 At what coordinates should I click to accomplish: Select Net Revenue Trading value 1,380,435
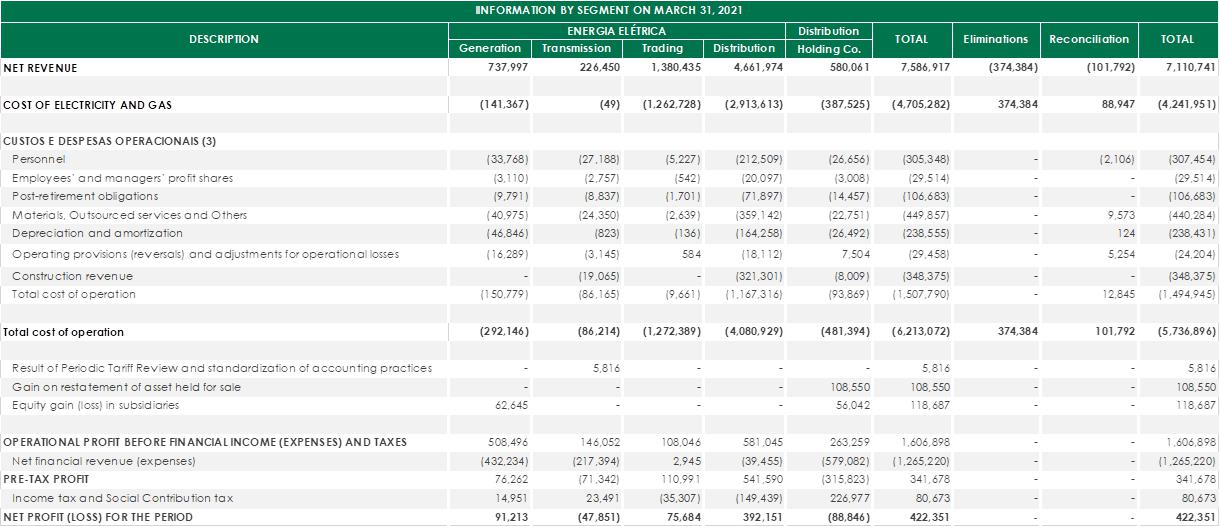coord(676,68)
